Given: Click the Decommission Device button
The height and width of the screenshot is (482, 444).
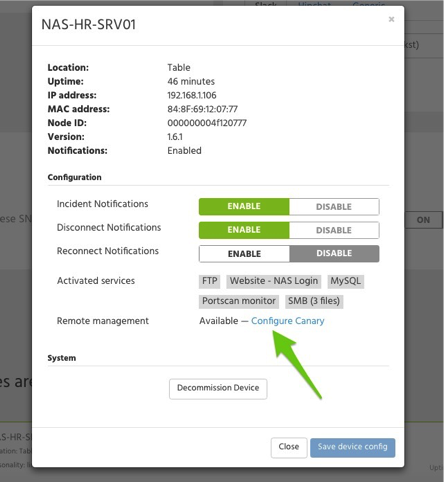Looking at the screenshot, I should pyautogui.click(x=218, y=388).
